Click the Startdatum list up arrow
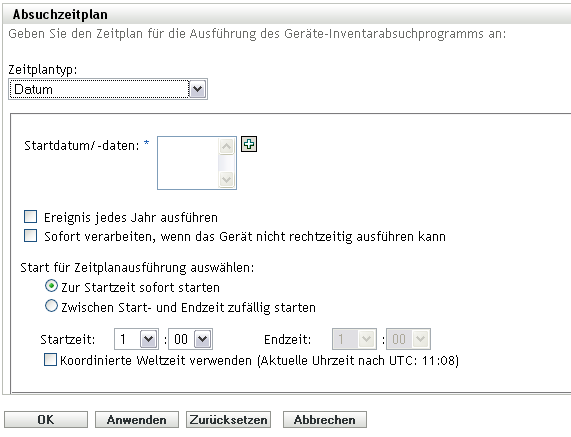This screenshot has height=437, width=571. point(227,147)
